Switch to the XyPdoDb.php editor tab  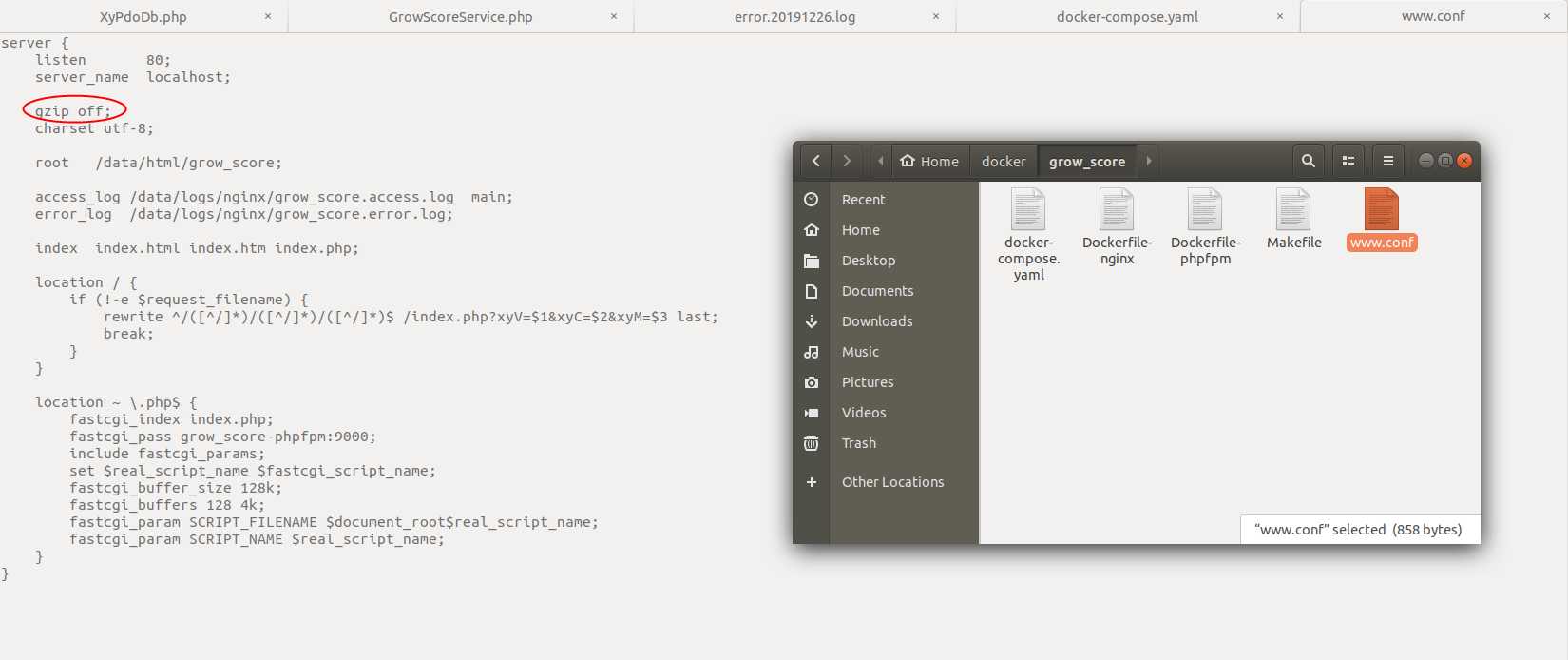click(143, 16)
